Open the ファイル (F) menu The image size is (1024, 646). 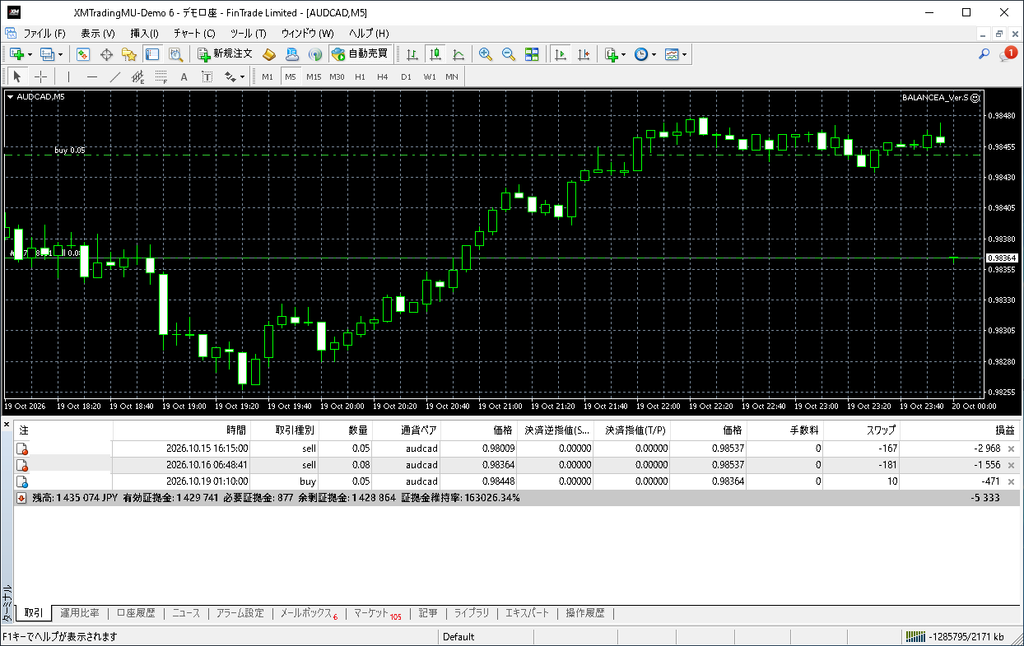tap(44, 33)
